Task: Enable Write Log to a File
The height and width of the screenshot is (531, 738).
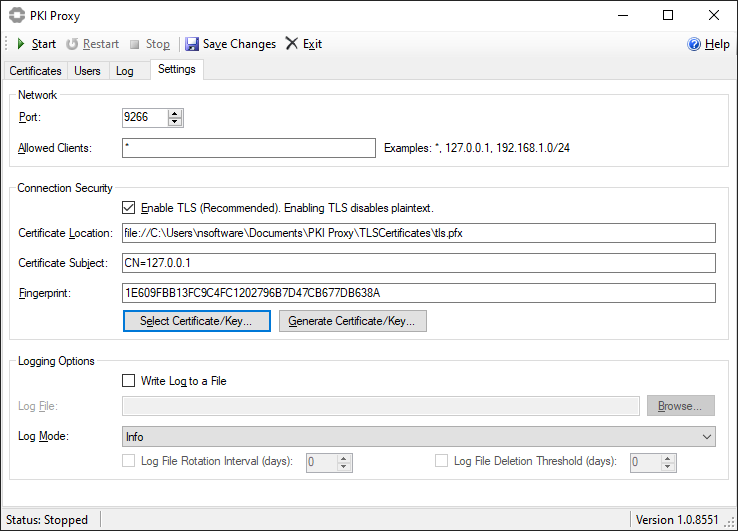Action: (x=128, y=380)
